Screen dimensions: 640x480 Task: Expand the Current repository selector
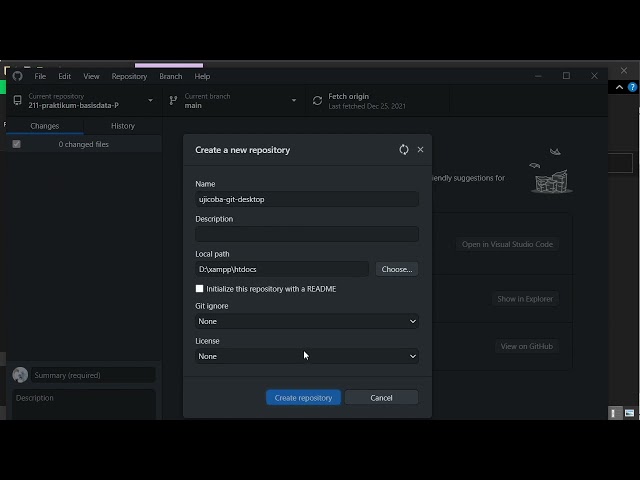(x=84, y=100)
